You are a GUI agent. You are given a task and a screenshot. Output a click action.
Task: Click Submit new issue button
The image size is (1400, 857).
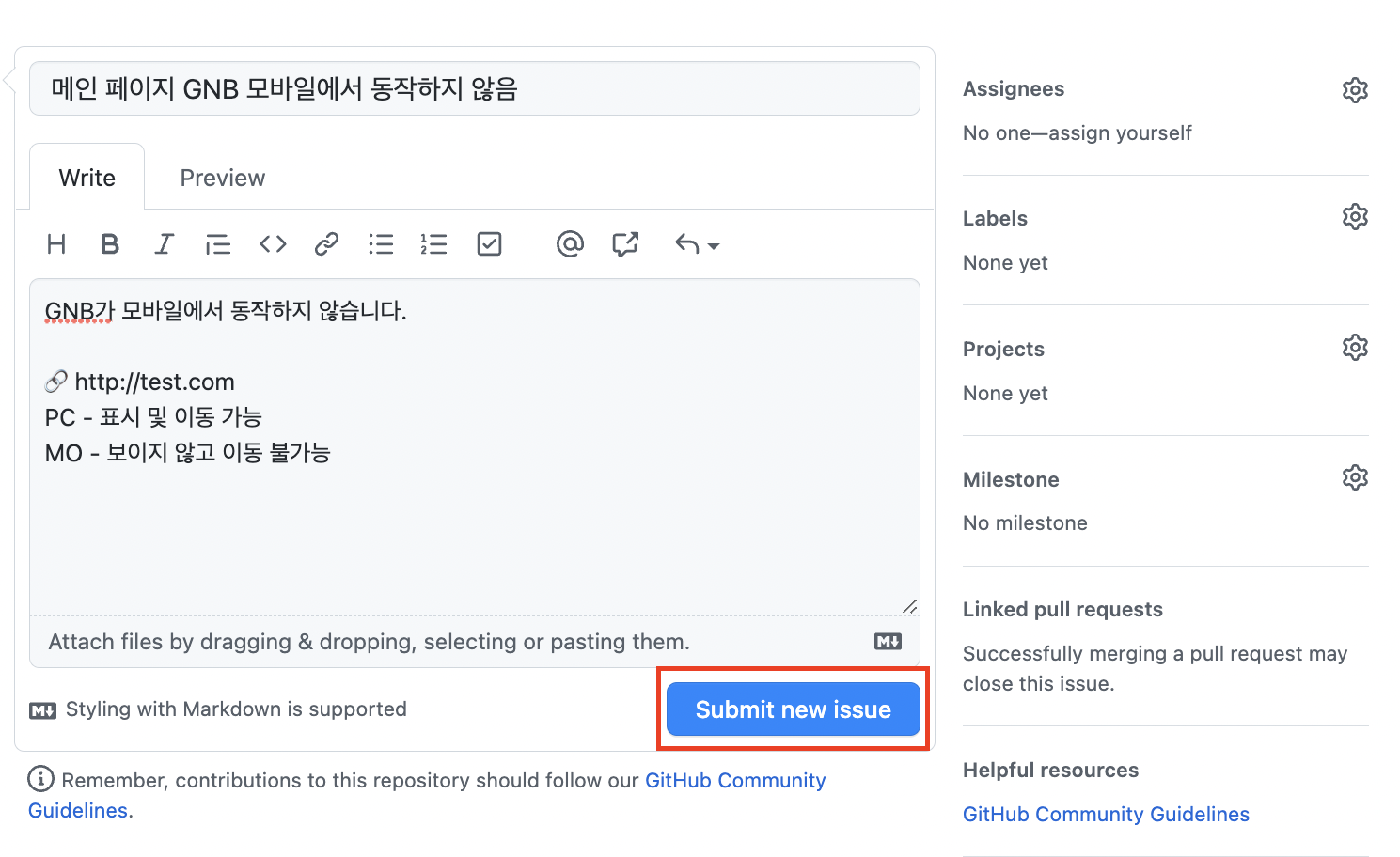pos(794,709)
